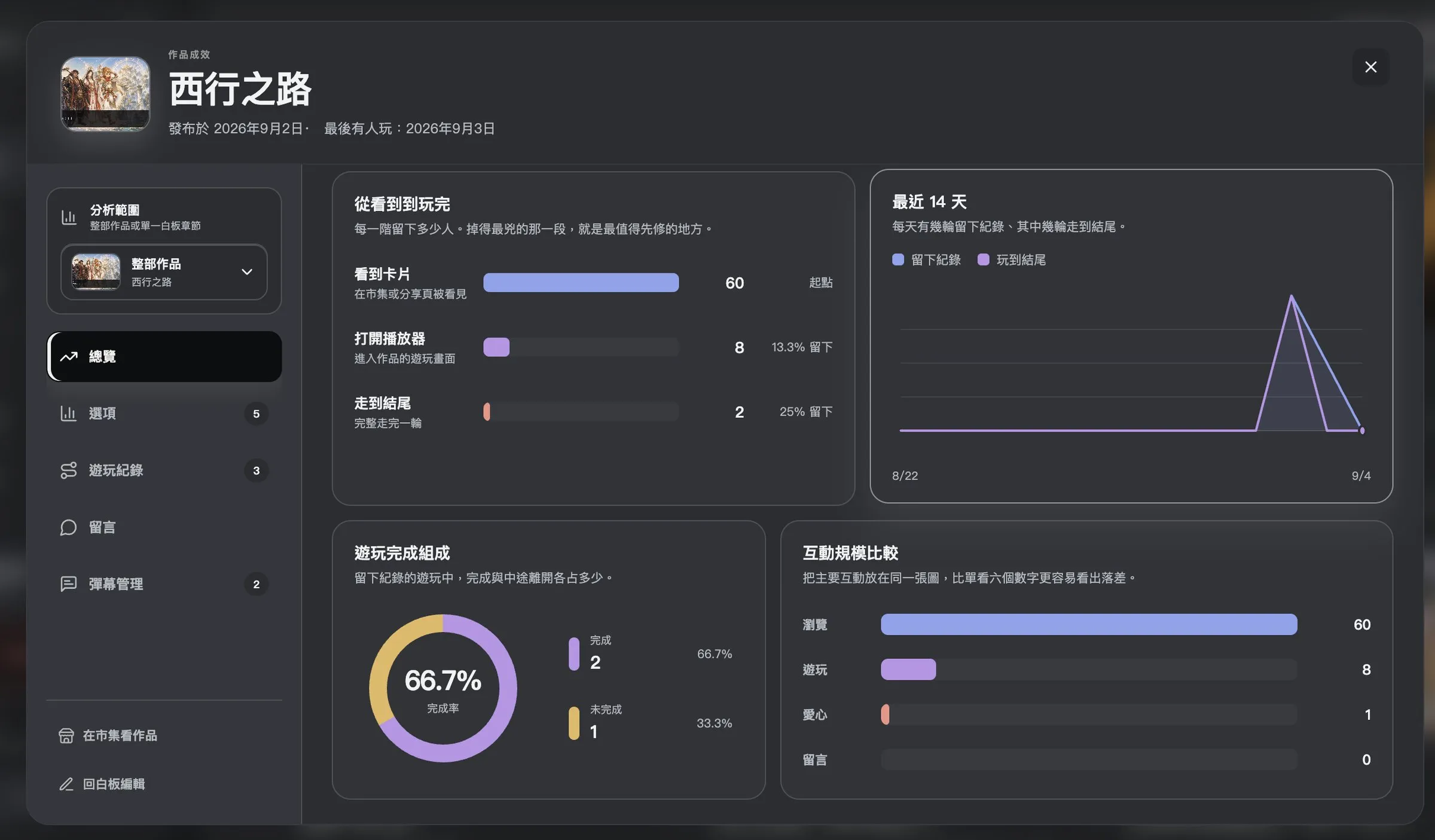
Task: Click the 留言 comparison row value 0
Action: point(1366,760)
